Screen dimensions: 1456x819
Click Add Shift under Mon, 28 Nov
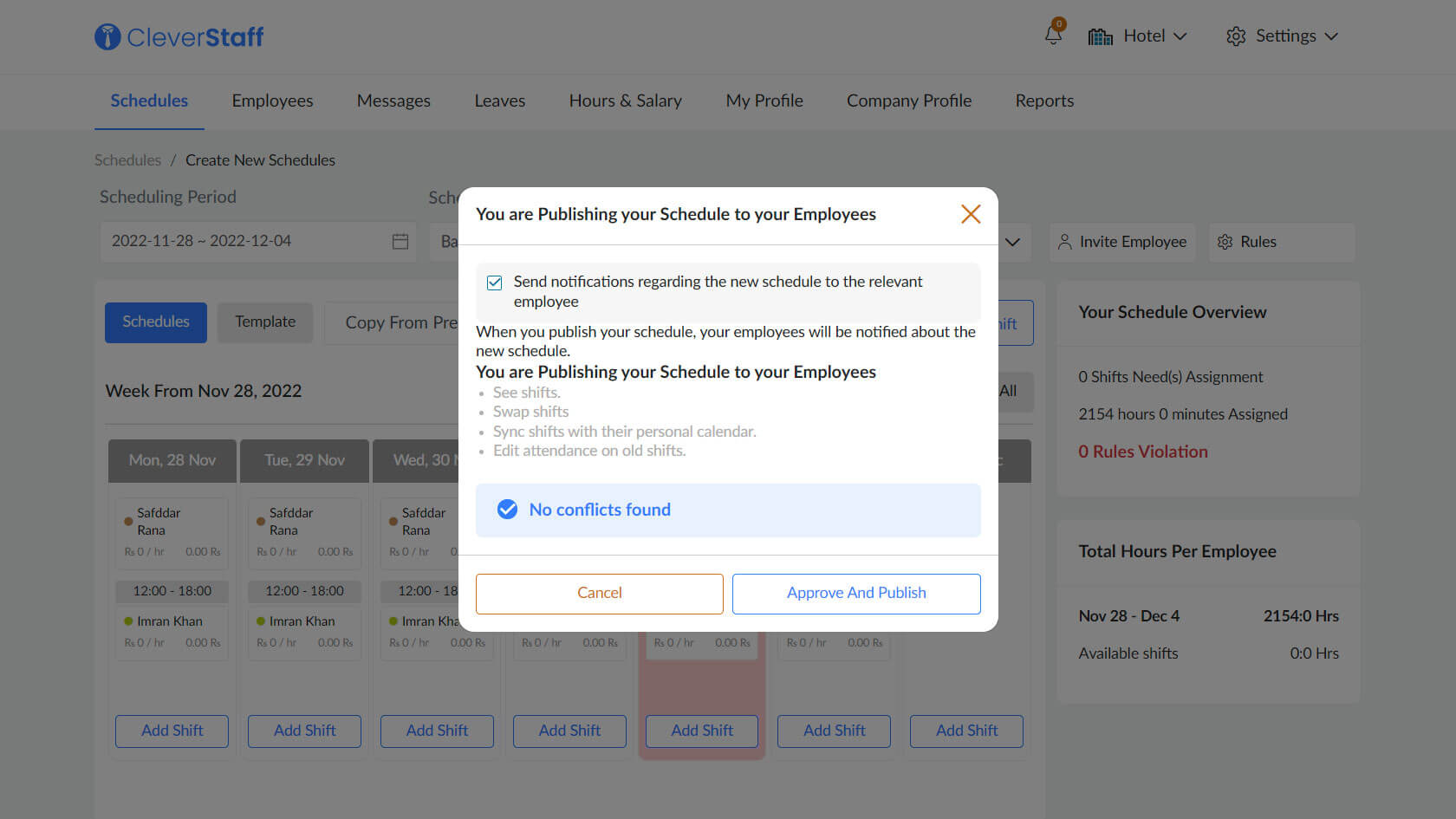point(172,731)
